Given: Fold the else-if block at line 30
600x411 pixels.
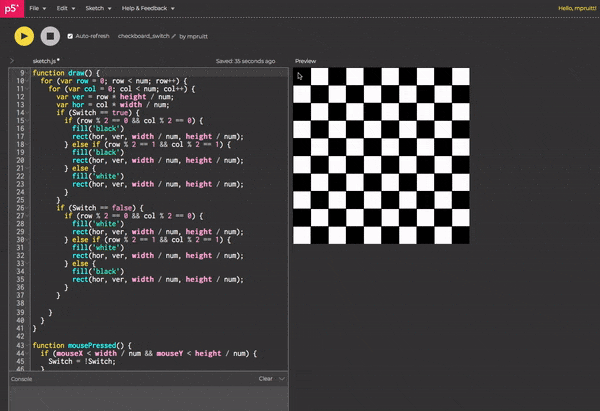Looking at the screenshot, I should [27, 240].
